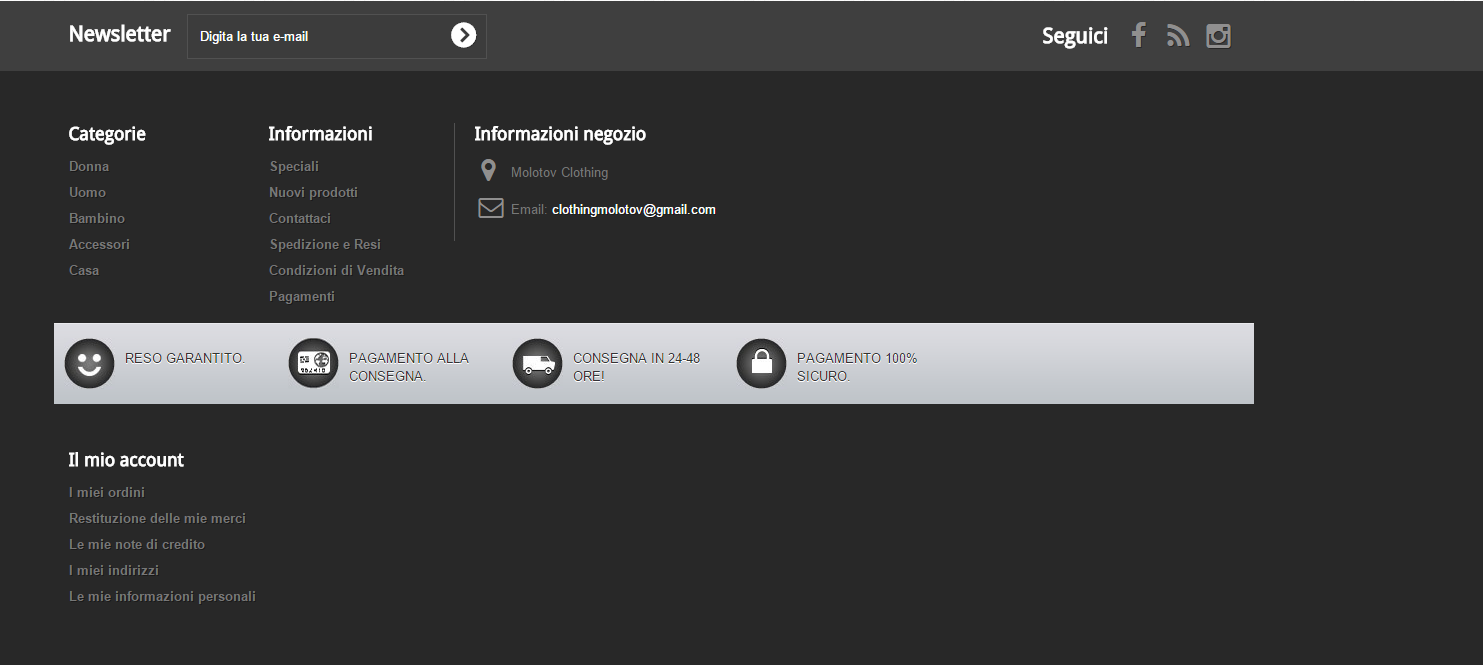
Task: Open the RSS feed icon
Action: click(x=1178, y=36)
